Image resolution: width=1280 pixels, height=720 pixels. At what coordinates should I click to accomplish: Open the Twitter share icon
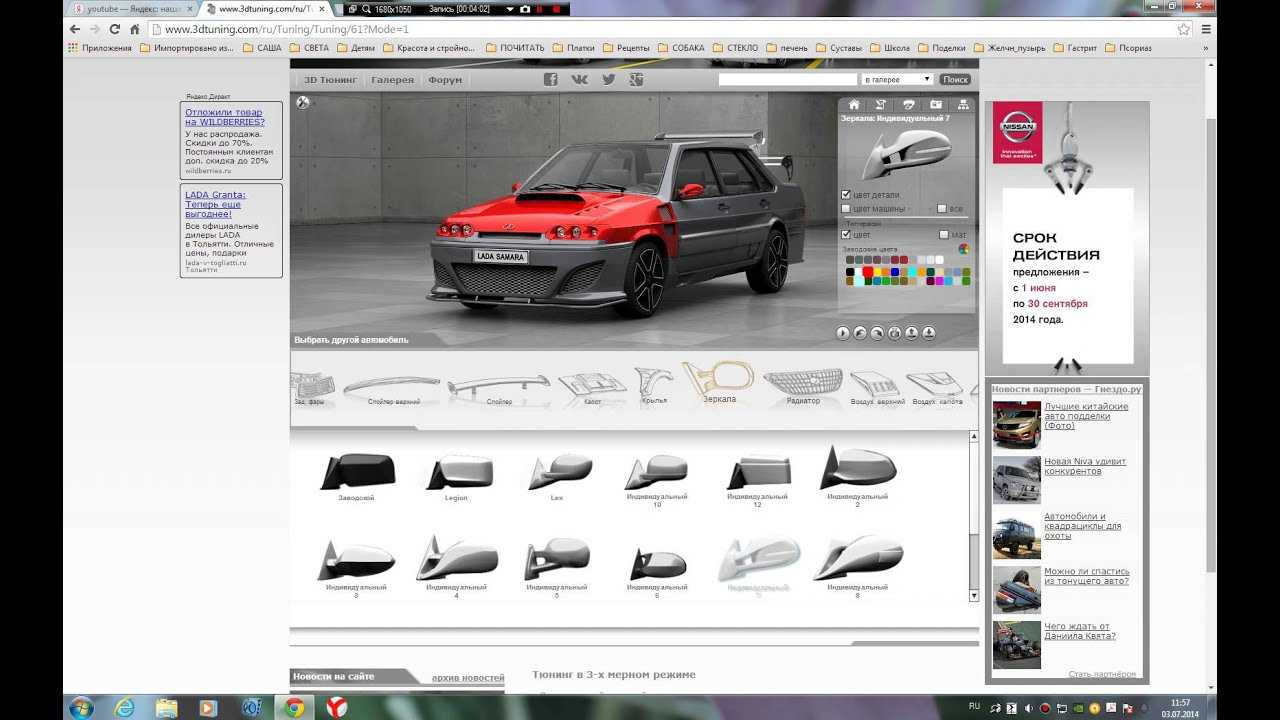[x=608, y=79]
